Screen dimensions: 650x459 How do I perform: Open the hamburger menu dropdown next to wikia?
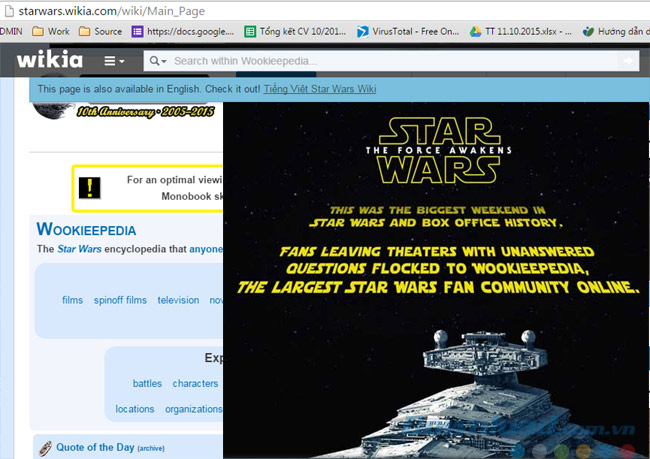pyautogui.click(x=114, y=61)
